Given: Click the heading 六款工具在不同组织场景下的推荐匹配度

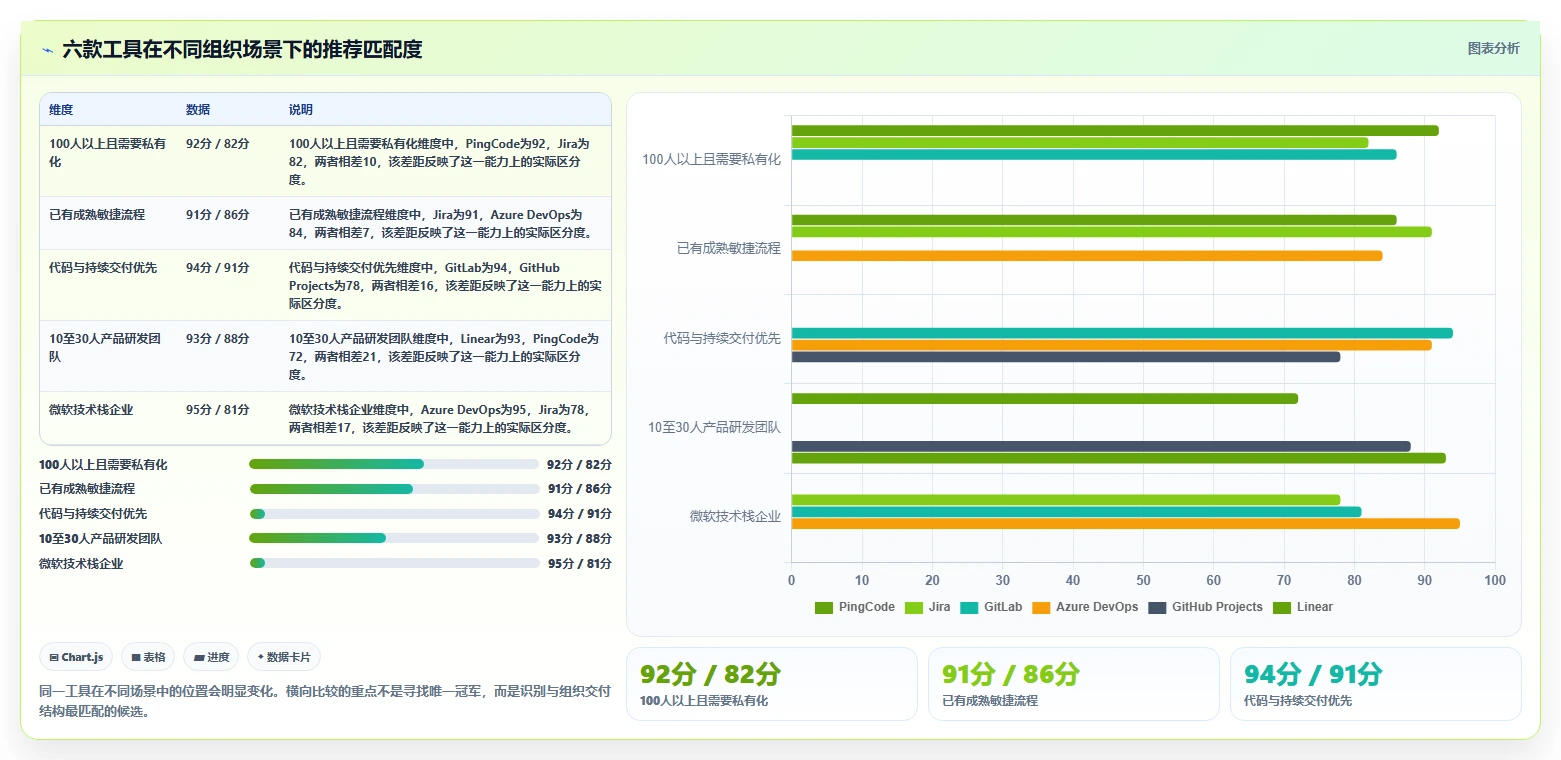Looking at the screenshot, I should pyautogui.click(x=242, y=49).
